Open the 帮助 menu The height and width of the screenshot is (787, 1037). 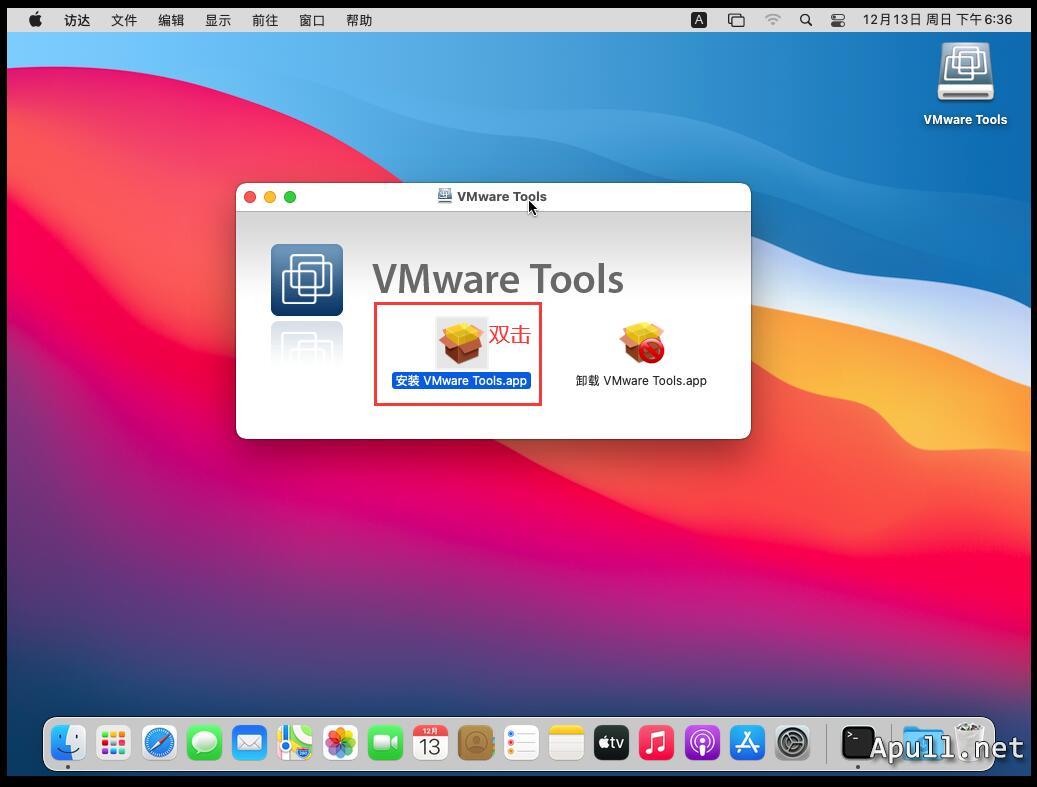(359, 21)
